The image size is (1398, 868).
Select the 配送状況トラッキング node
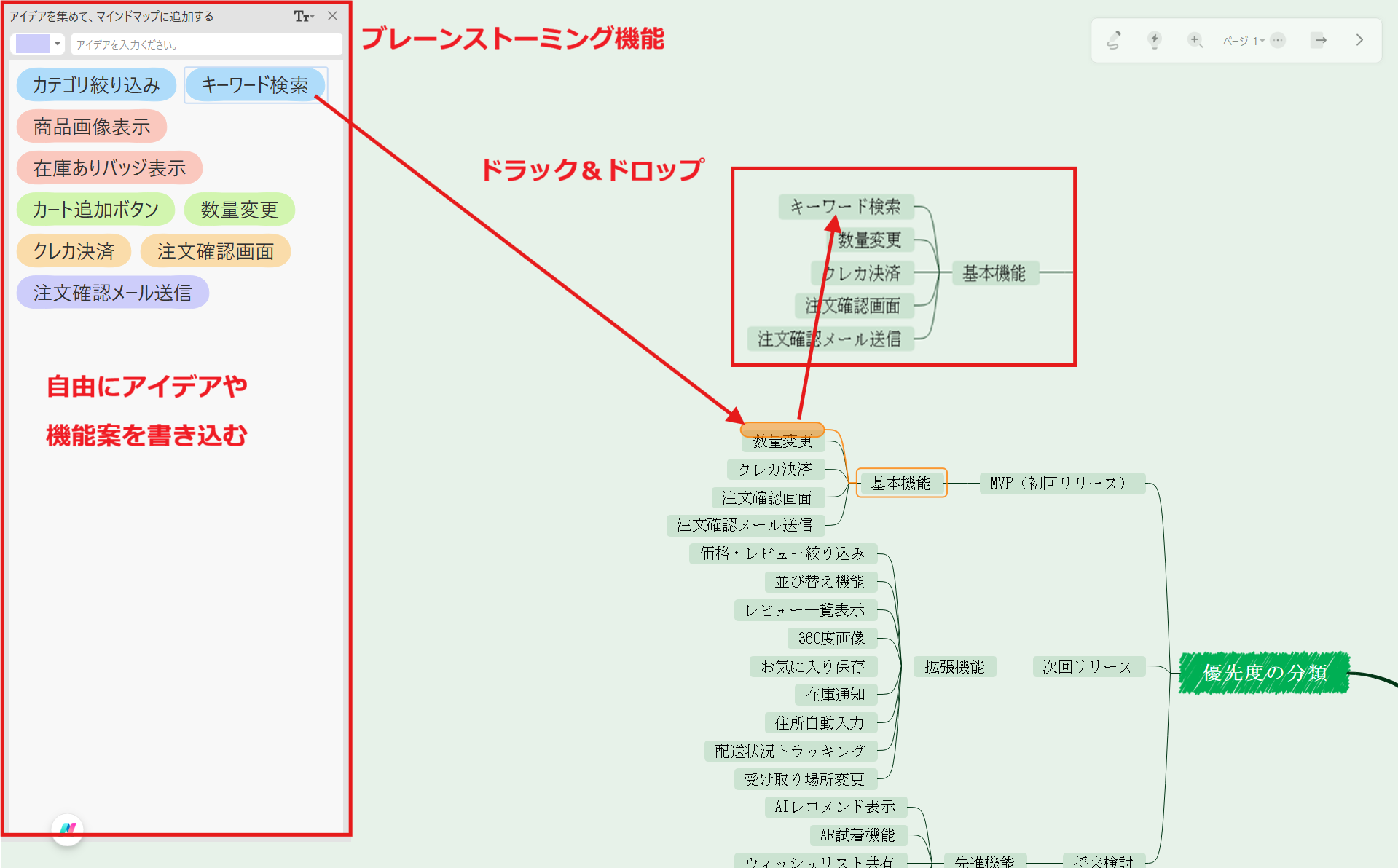pyautogui.click(x=790, y=751)
